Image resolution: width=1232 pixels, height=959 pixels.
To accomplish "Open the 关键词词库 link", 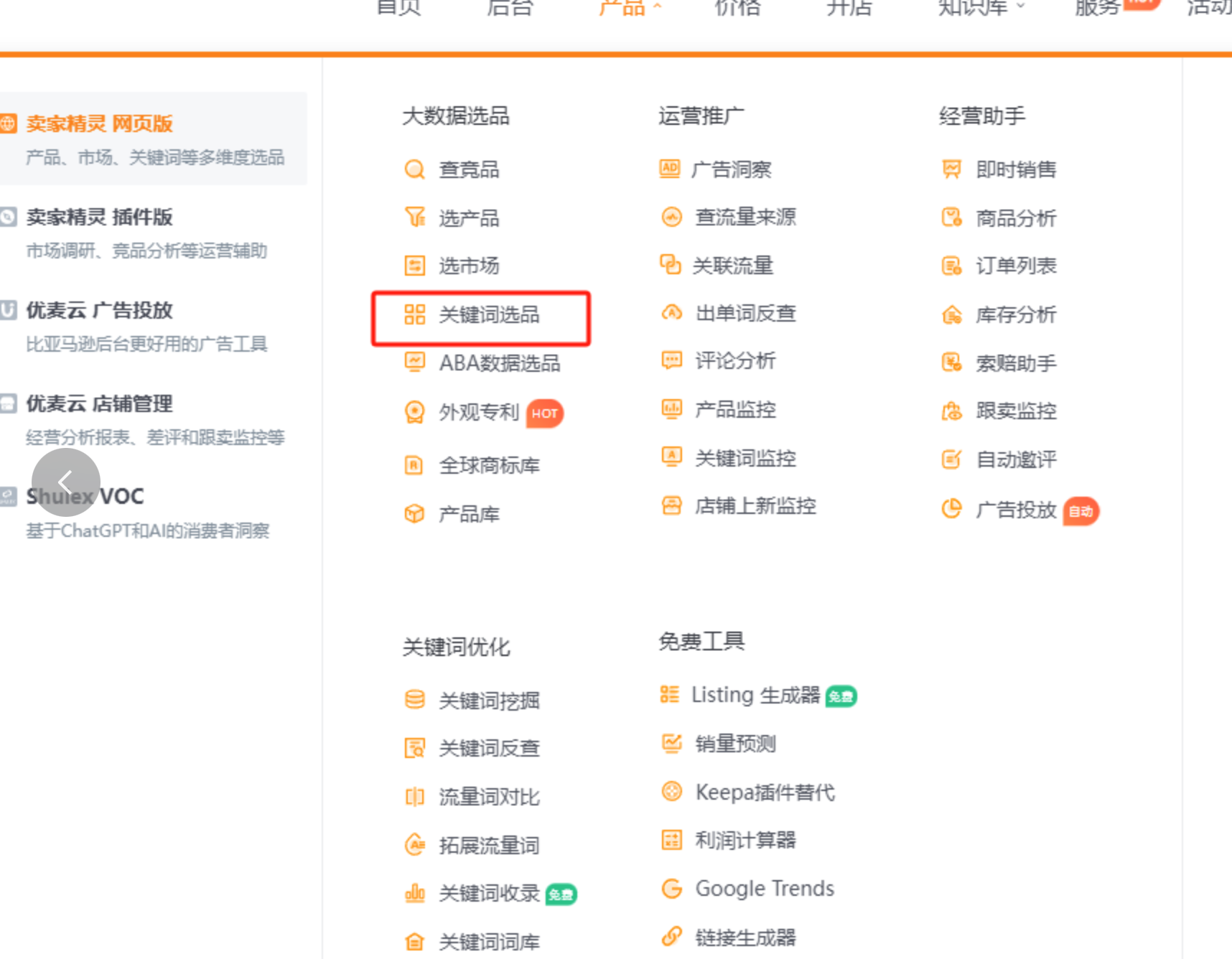I will pos(489,941).
